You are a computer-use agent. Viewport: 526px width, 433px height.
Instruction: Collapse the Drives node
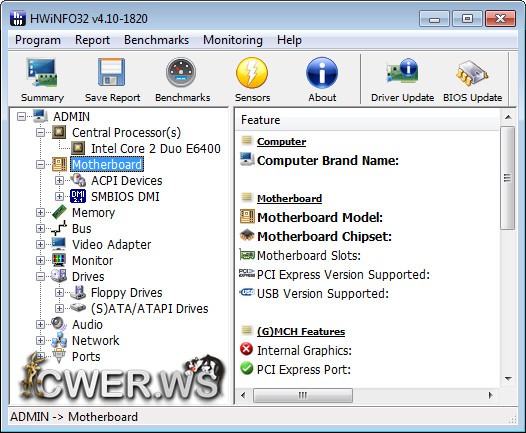pos(40,276)
